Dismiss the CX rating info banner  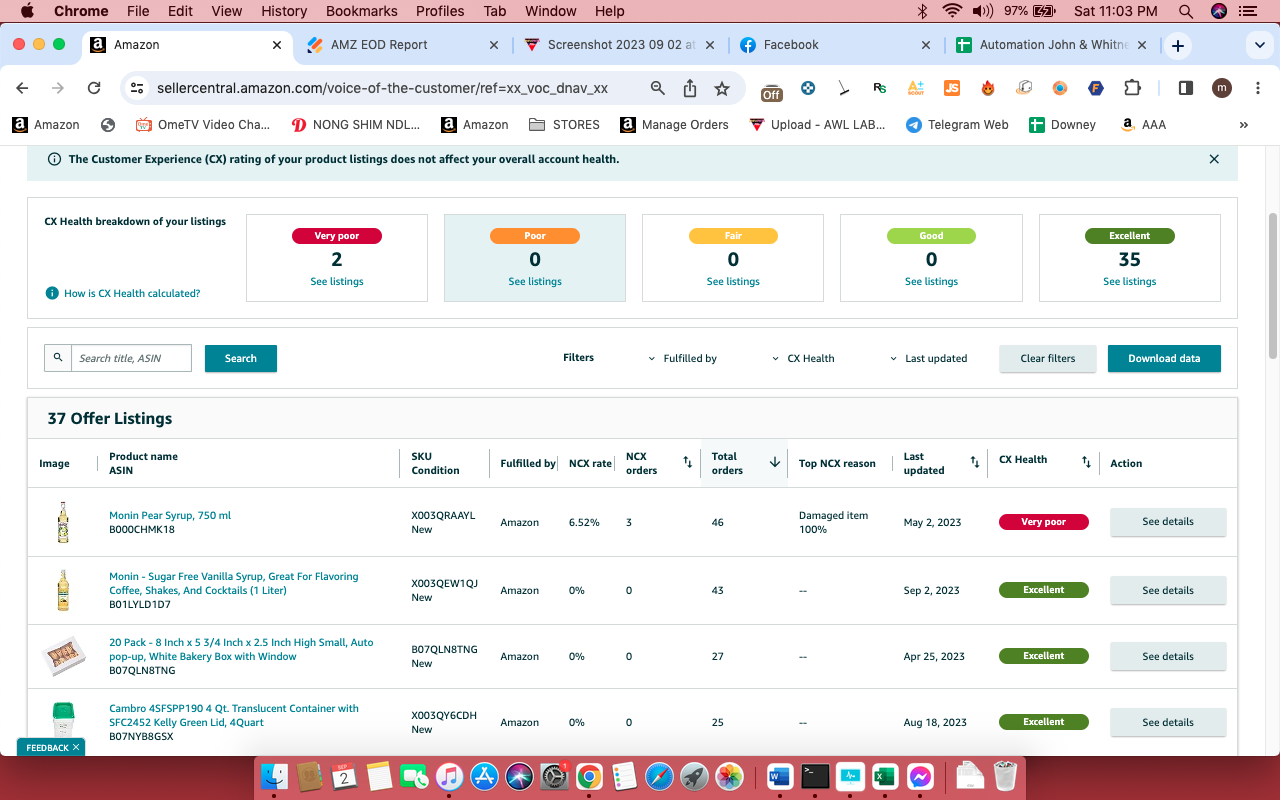tap(1214, 159)
